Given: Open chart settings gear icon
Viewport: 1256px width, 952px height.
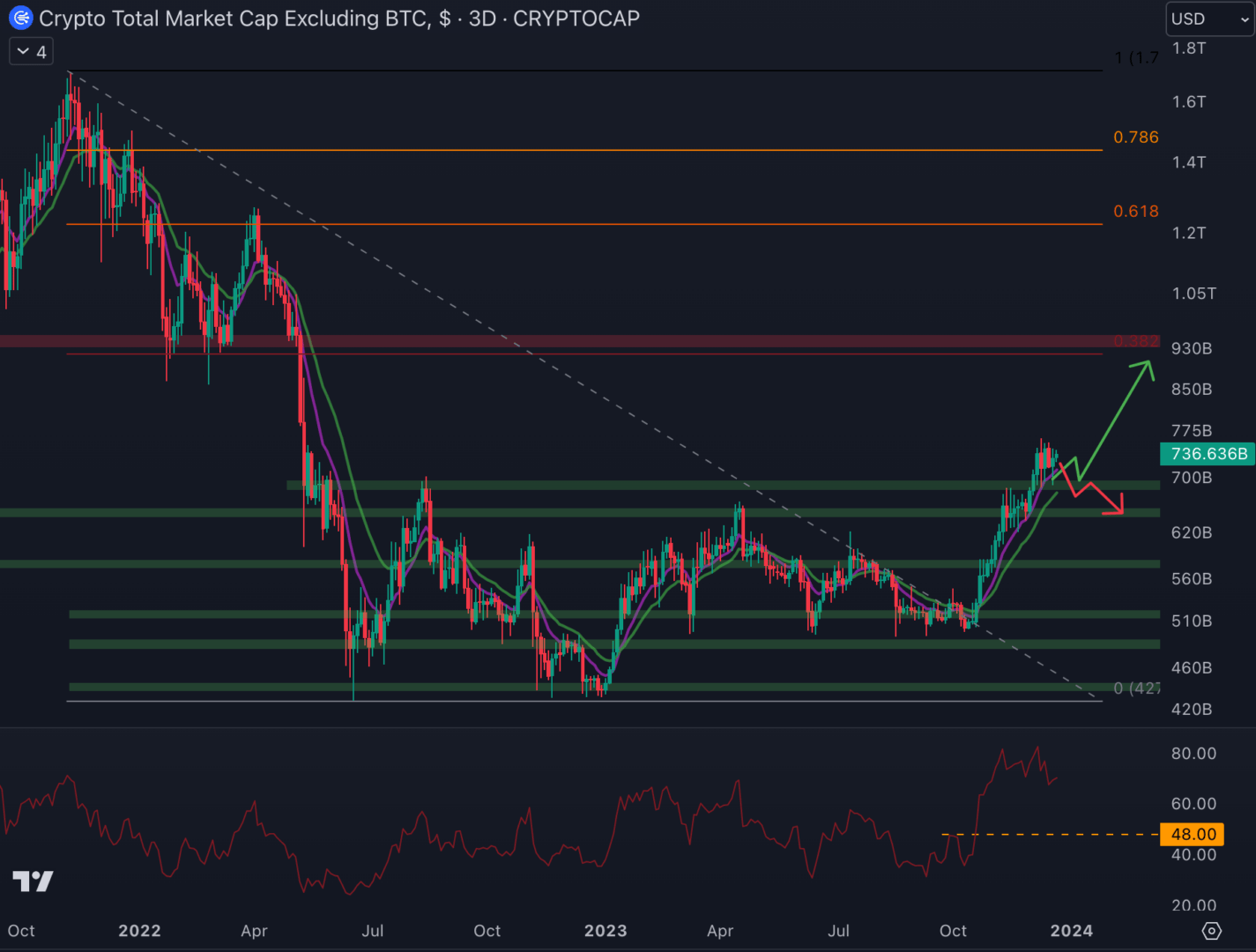Looking at the screenshot, I should [1211, 931].
